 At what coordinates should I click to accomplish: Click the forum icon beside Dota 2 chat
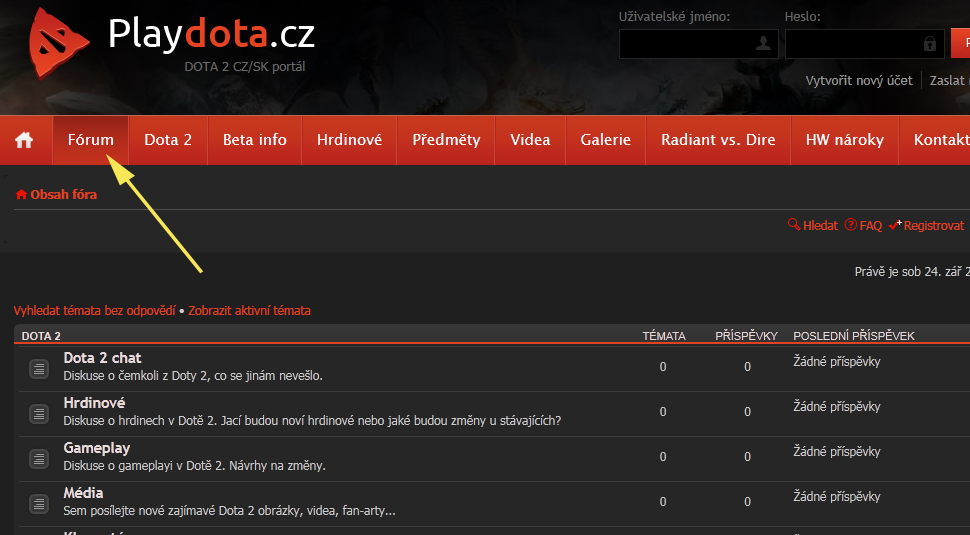pos(39,369)
